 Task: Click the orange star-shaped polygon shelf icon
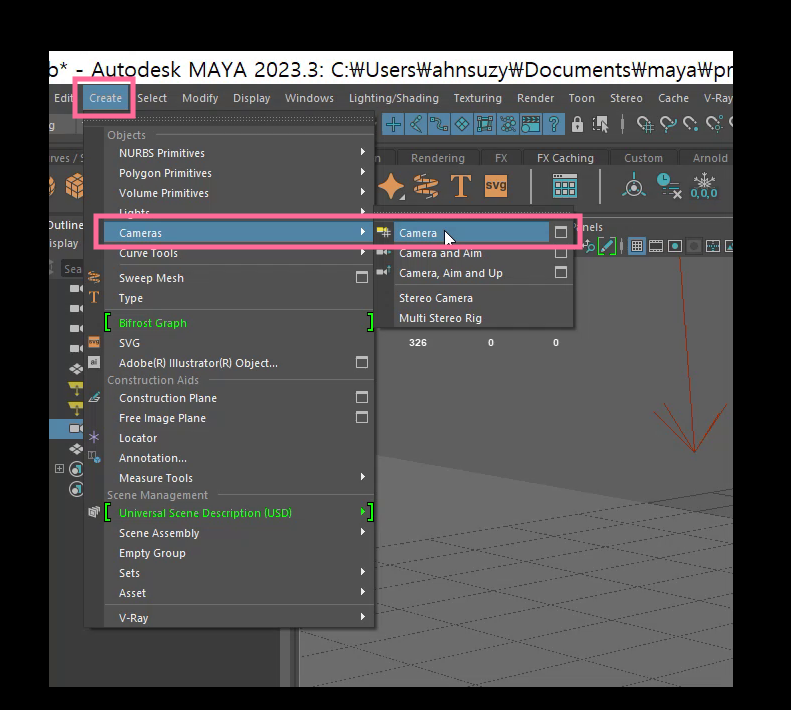point(391,186)
